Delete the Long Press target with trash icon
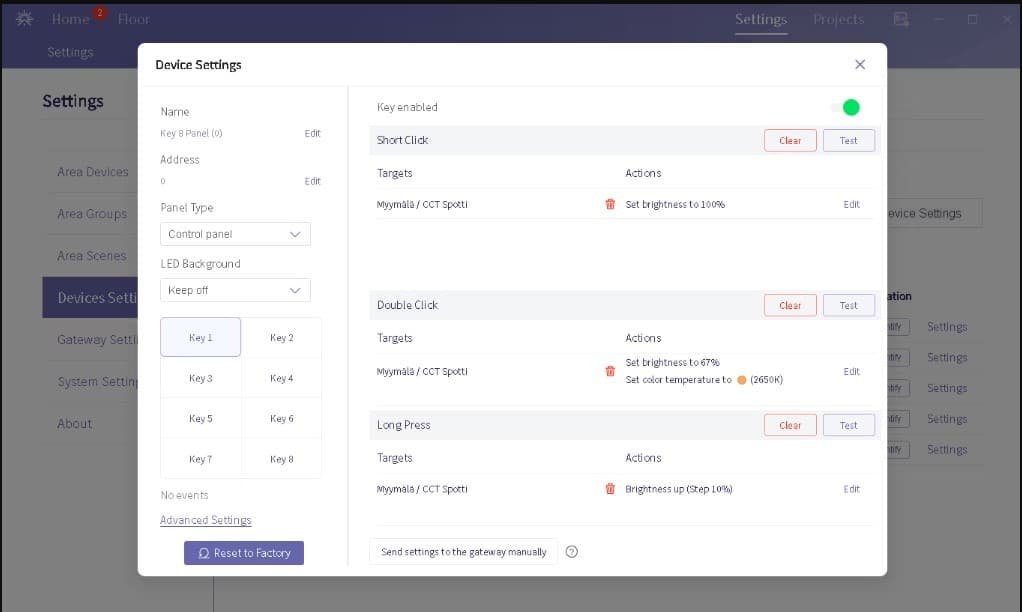Viewport: 1022px width, 612px height. pos(610,489)
